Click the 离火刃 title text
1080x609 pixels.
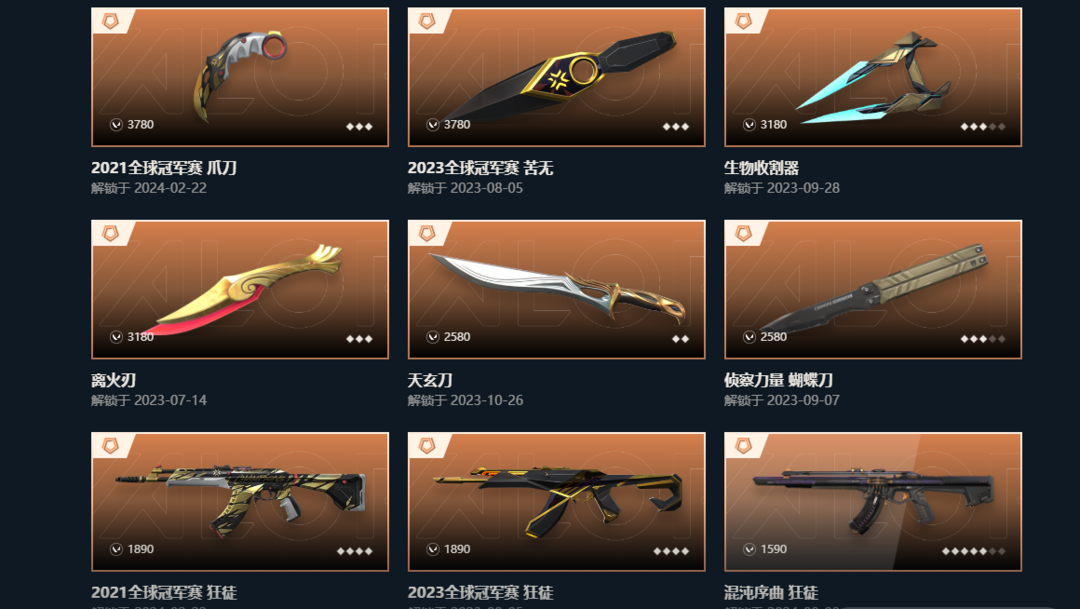114,380
